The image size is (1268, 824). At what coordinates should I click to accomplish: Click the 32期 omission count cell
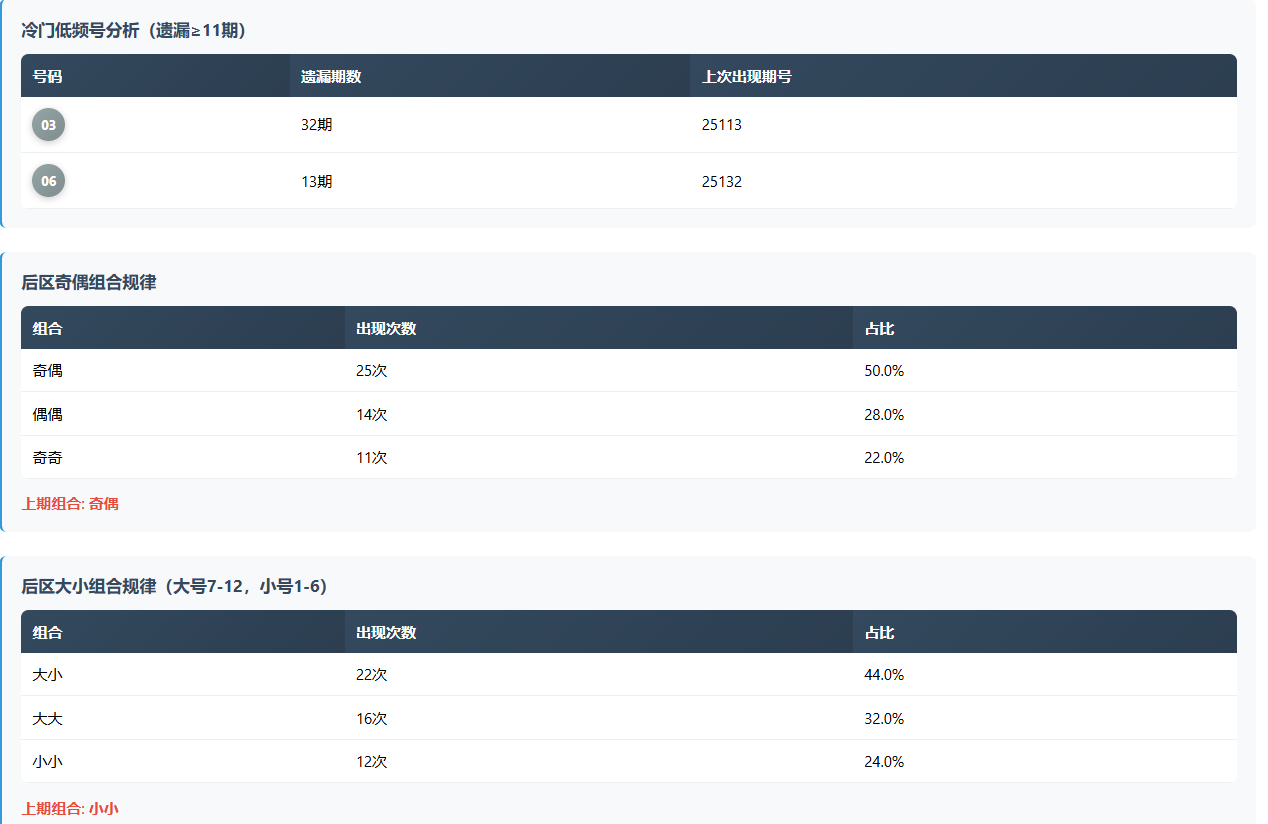coord(317,125)
